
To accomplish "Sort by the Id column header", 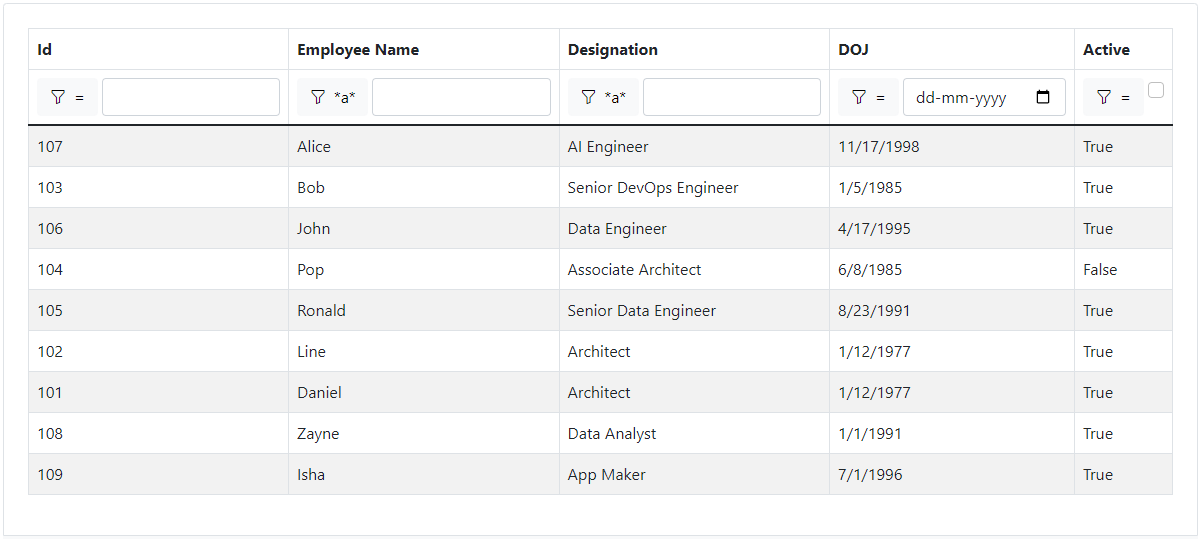I will 44,50.
